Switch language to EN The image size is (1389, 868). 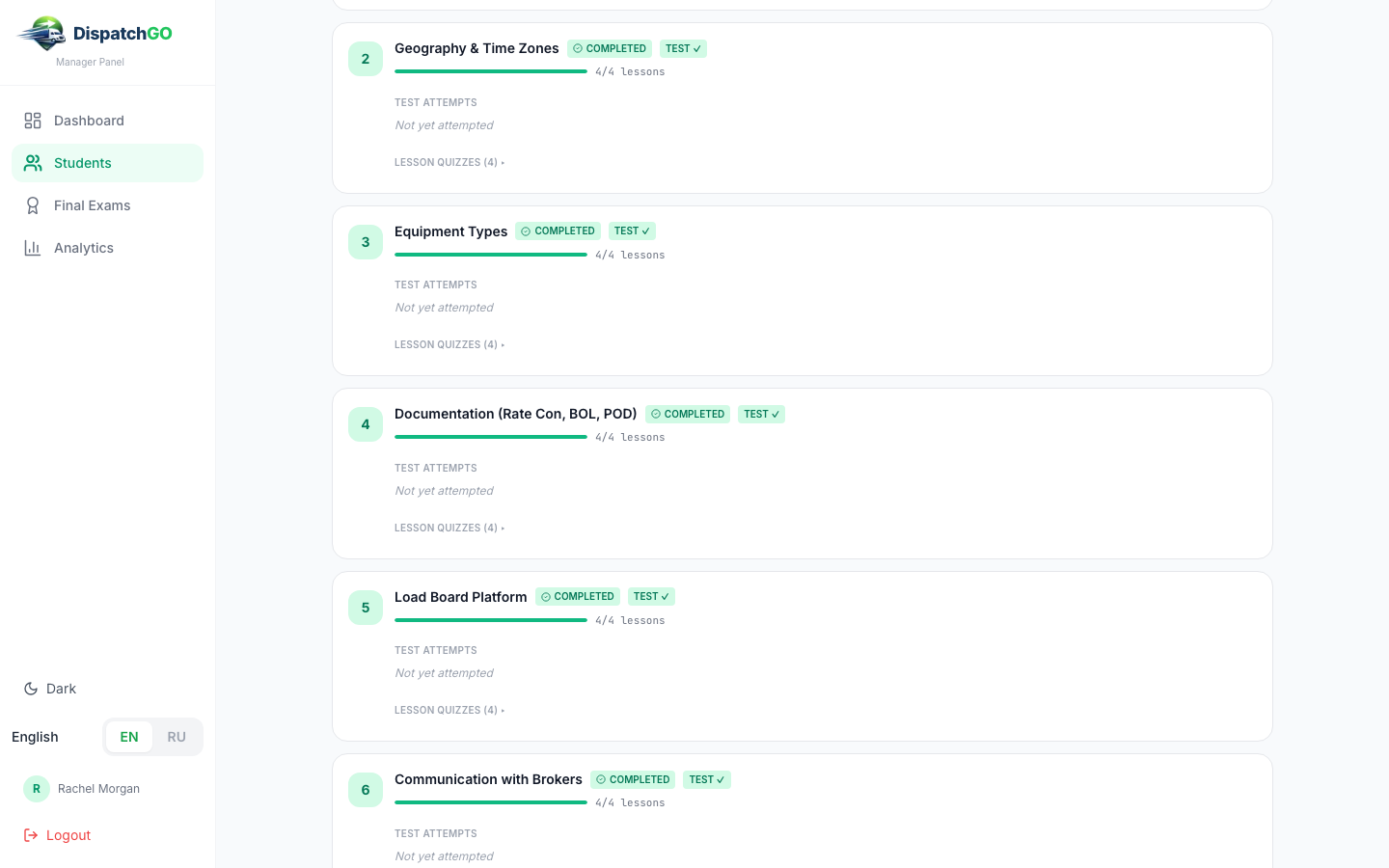[x=129, y=737]
